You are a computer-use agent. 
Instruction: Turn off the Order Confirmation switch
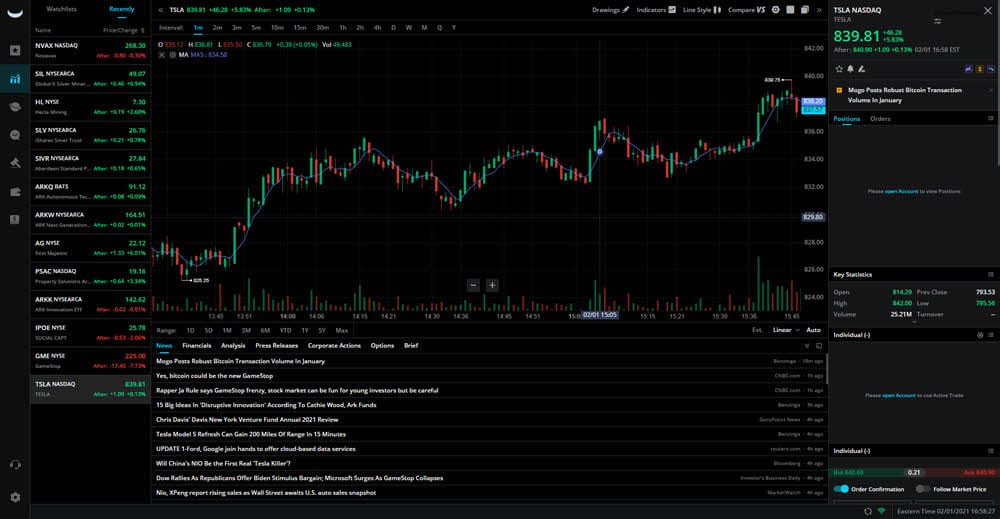(841, 489)
